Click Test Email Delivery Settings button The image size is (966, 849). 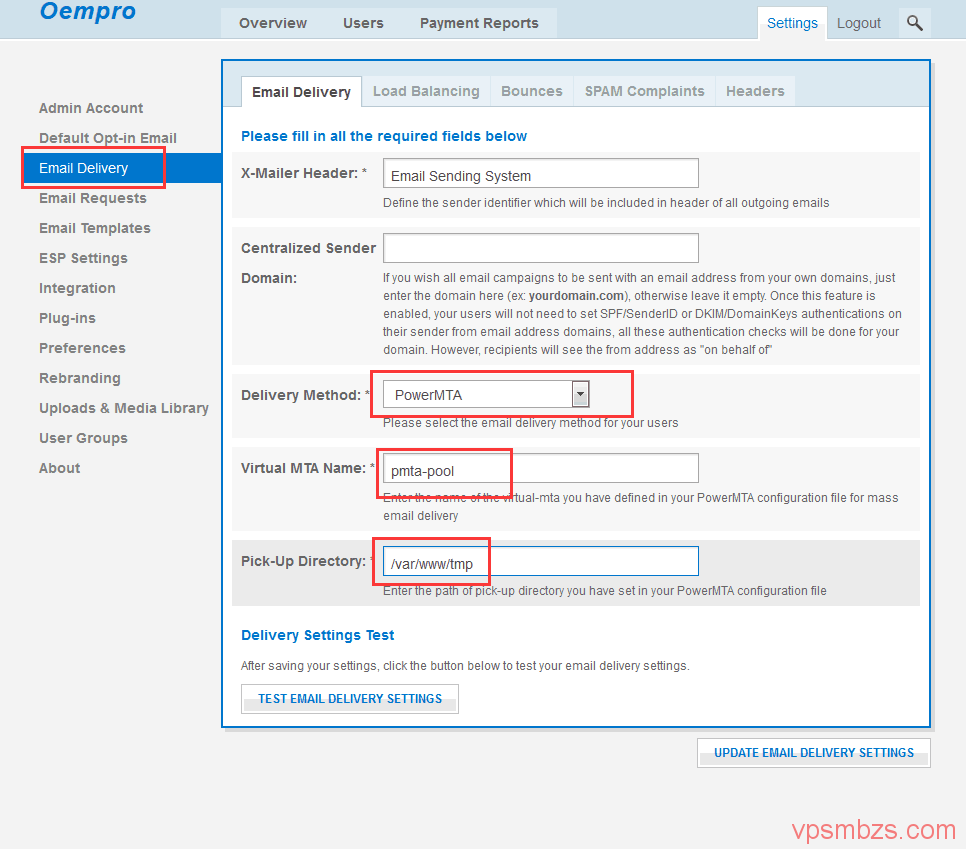pos(349,699)
